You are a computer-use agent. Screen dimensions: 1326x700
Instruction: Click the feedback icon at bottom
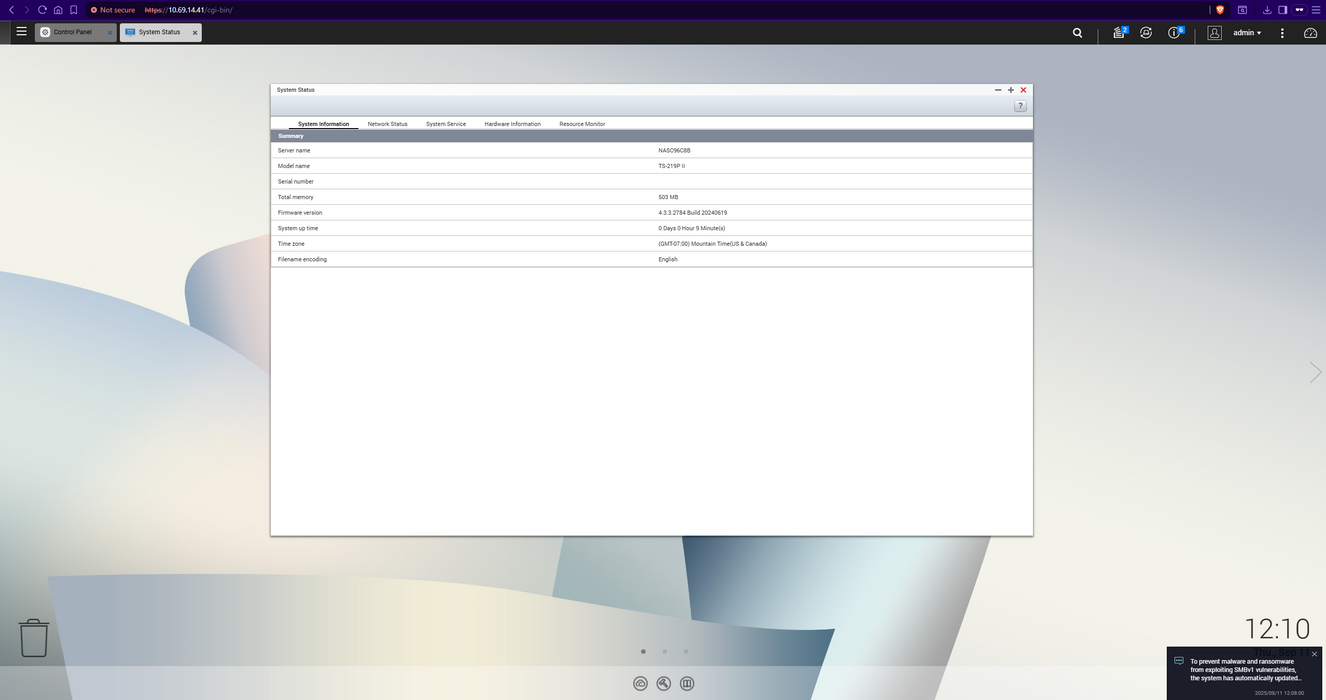(x=687, y=684)
